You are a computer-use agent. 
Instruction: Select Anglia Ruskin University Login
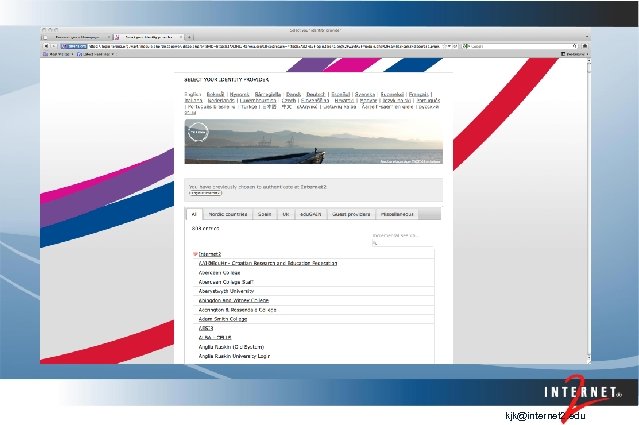[234, 356]
